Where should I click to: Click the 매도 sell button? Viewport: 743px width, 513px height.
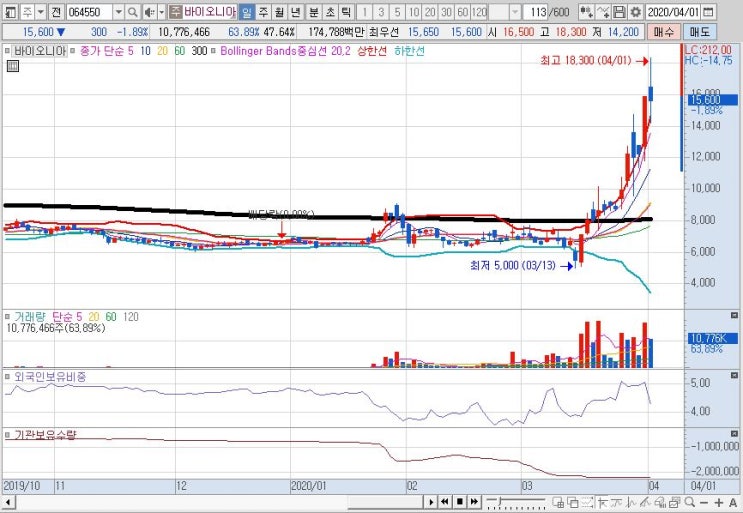click(699, 32)
